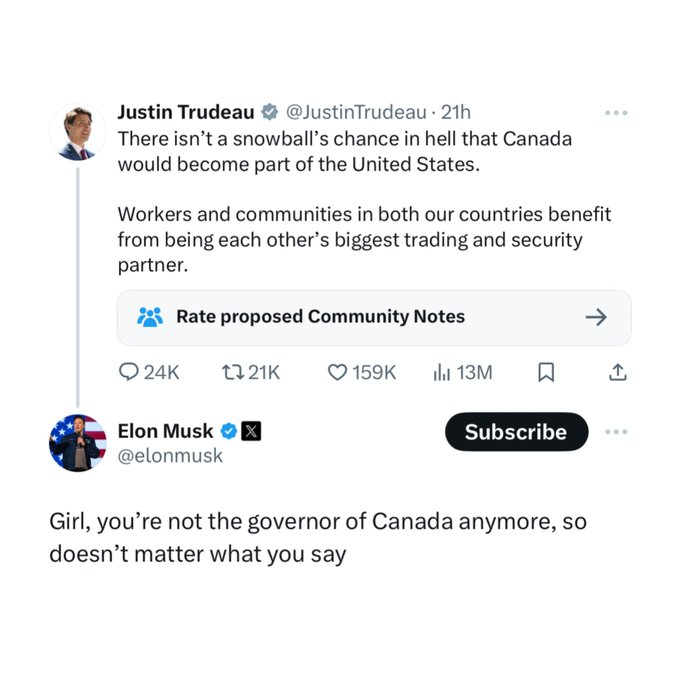
Task: Subscribe to Elon Musk
Action: (x=516, y=432)
